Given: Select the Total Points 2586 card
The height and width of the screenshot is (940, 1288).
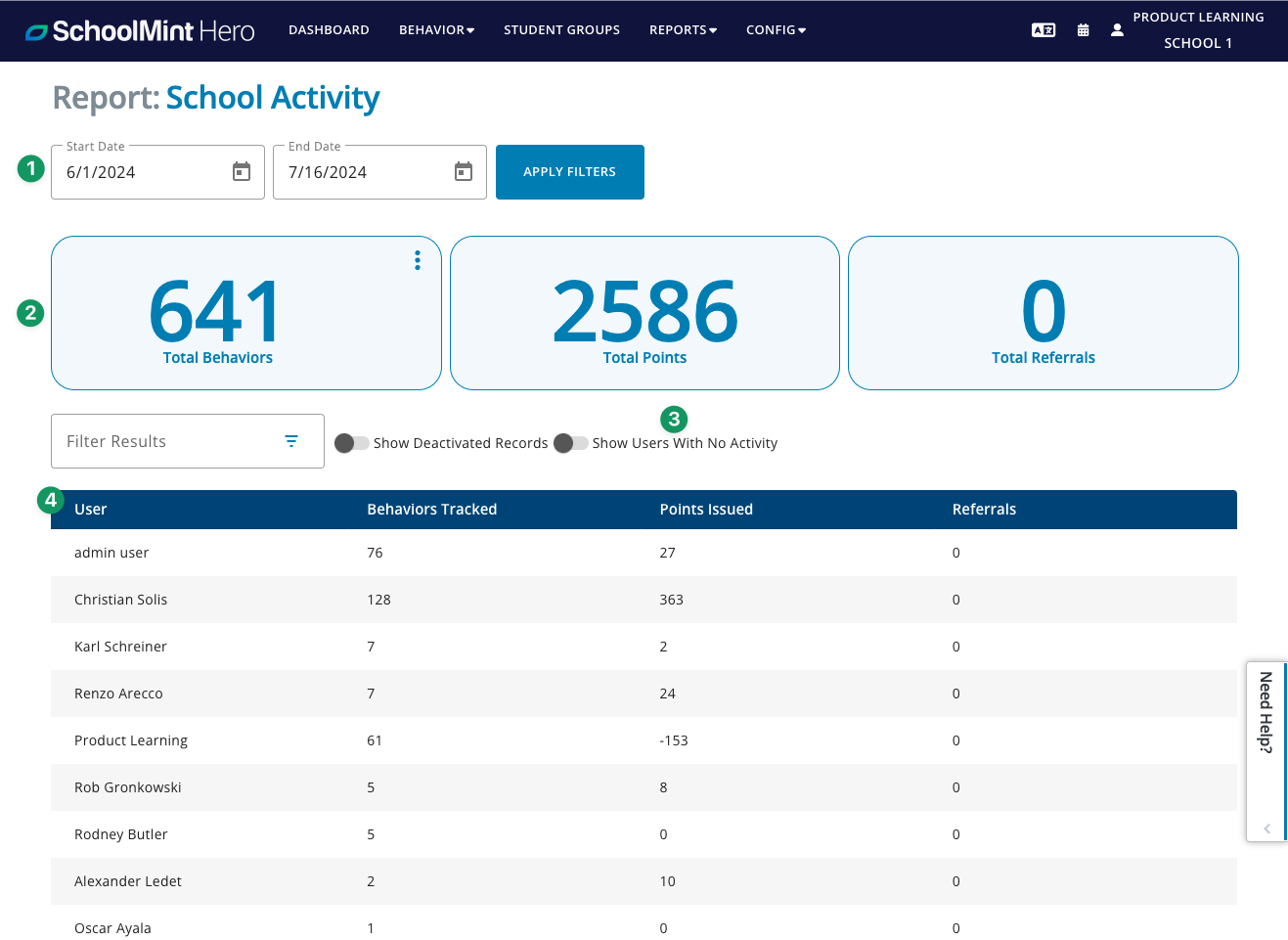Looking at the screenshot, I should pos(644,313).
